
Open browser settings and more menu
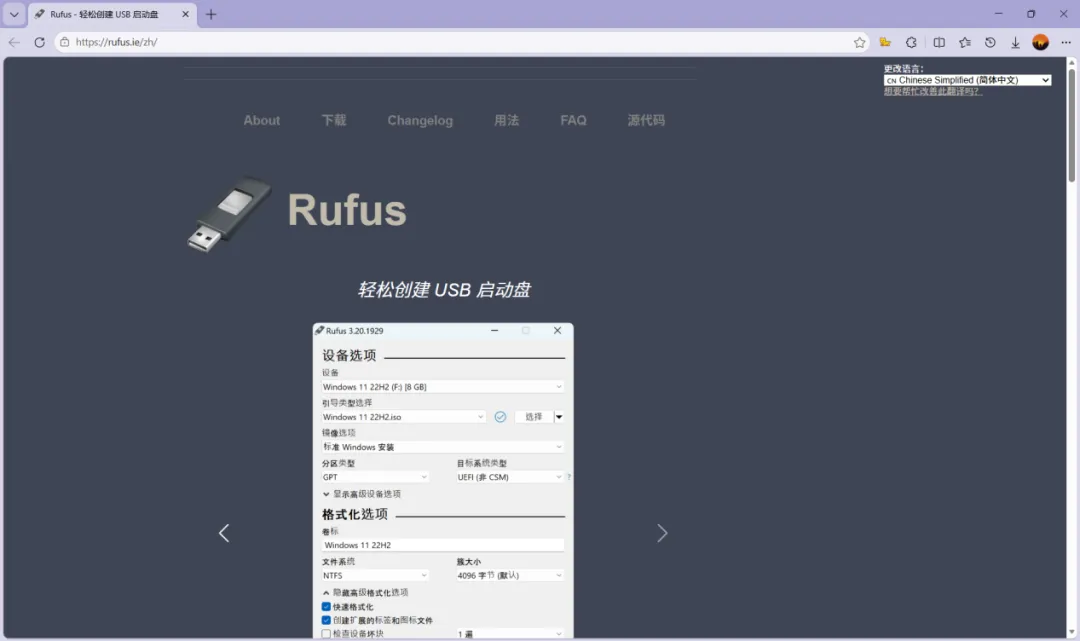[x=1066, y=42]
